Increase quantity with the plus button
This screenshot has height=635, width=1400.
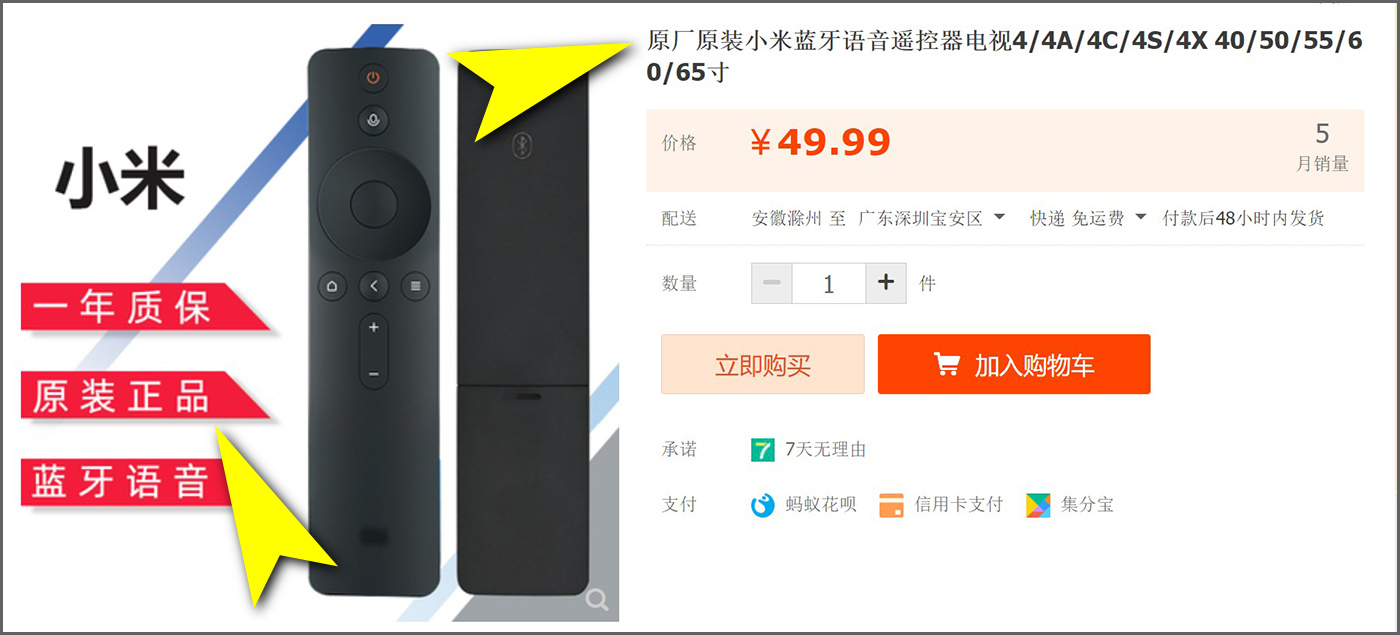point(885,283)
